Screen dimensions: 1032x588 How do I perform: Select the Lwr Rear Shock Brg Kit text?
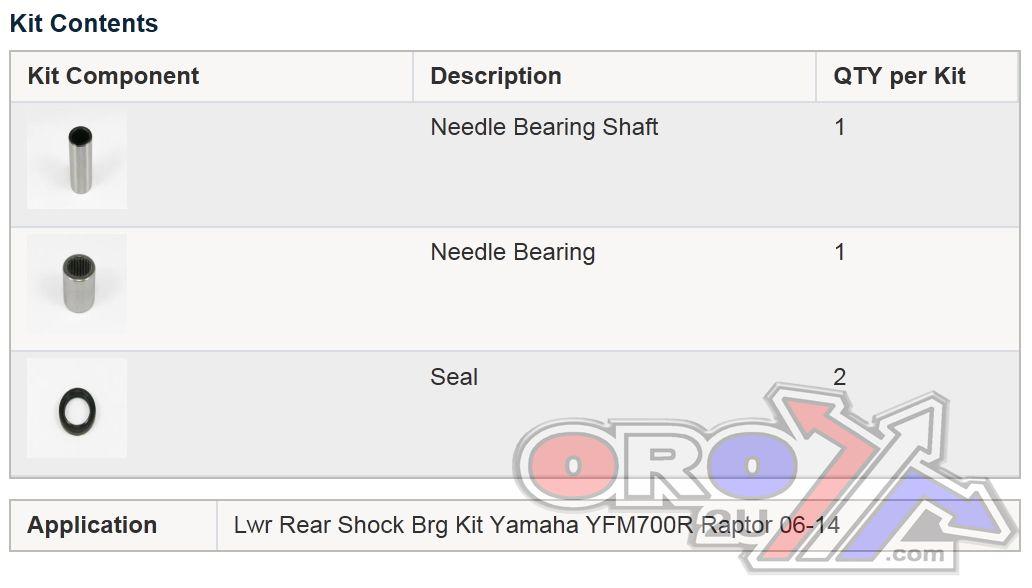(400, 525)
